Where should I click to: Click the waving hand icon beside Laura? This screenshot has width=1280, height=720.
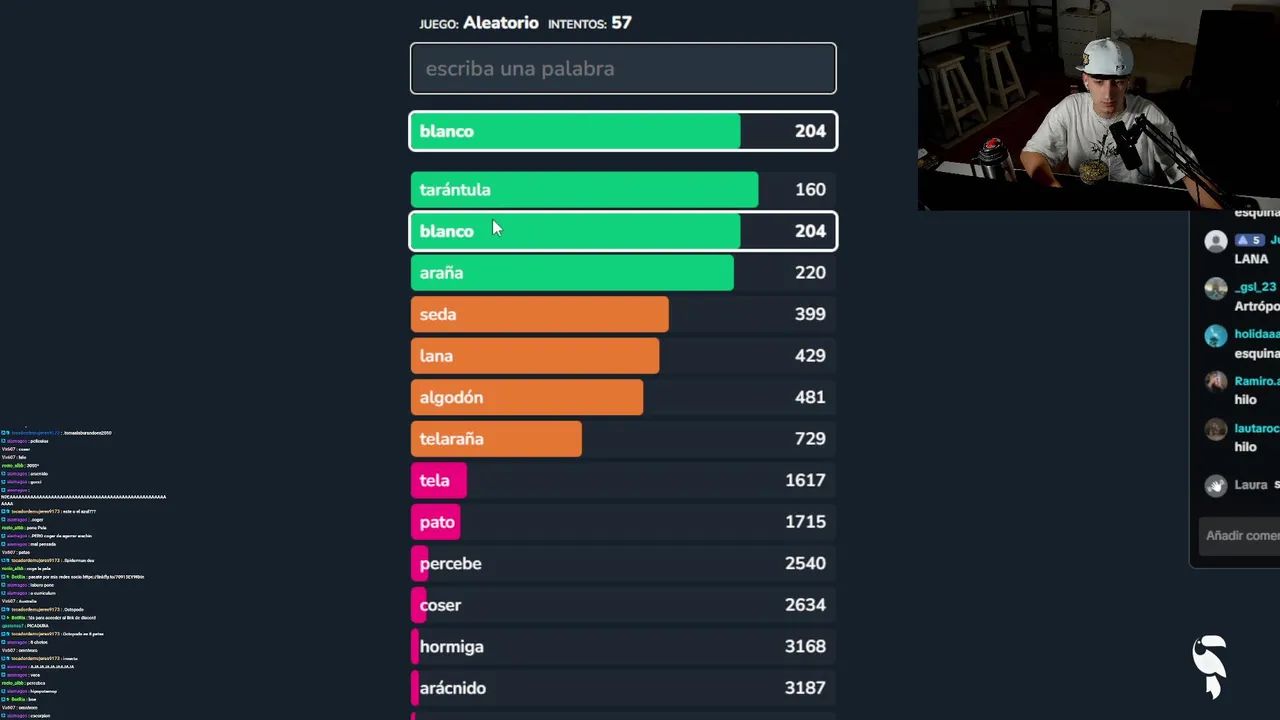point(1216,486)
